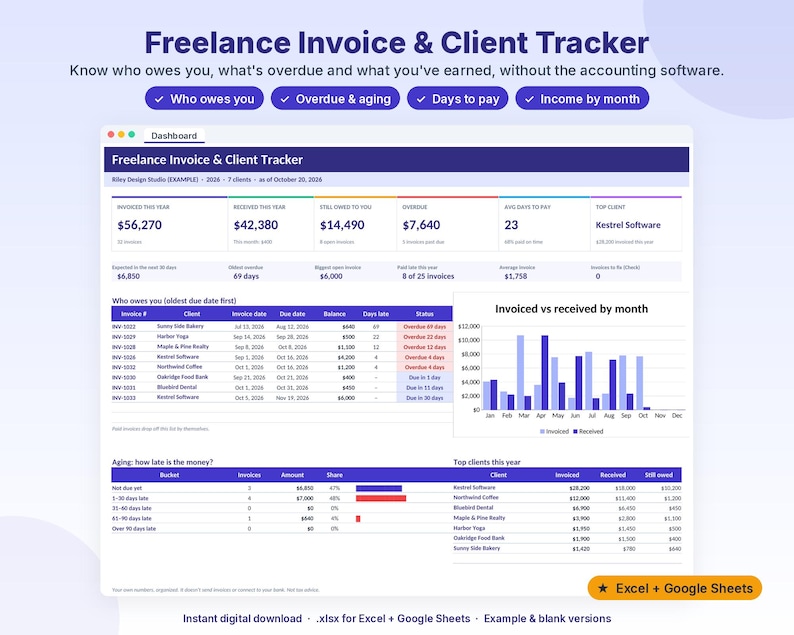This screenshot has height=635, width=794.
Task: Click the 'Due in 30 days' status cell
Action: [424, 398]
